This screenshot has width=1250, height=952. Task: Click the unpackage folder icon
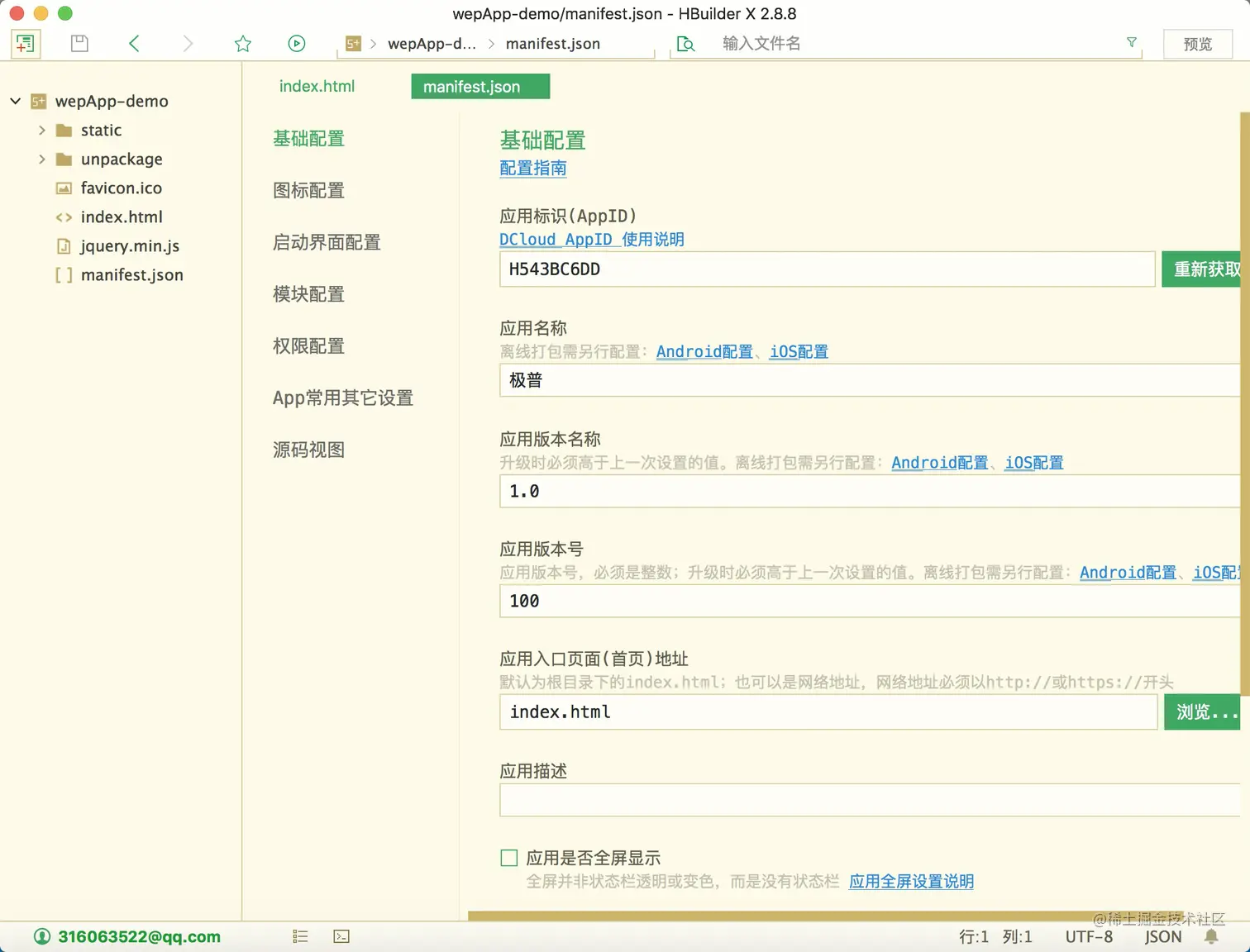[x=64, y=159]
